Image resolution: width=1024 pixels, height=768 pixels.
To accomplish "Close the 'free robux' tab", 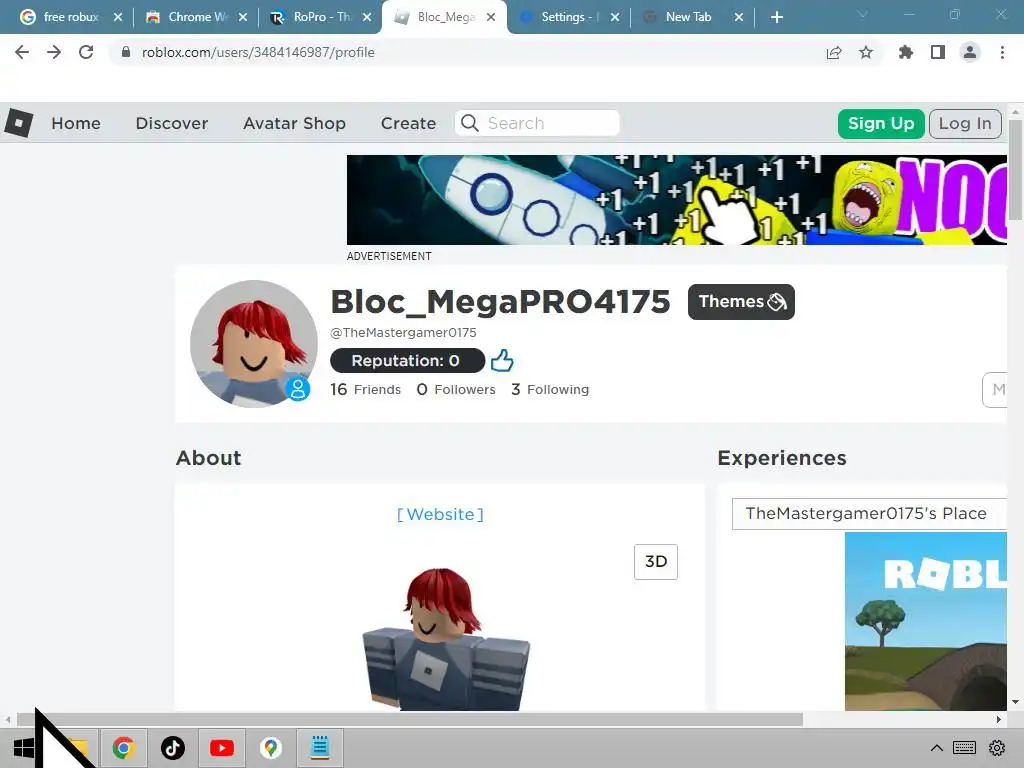I will [x=118, y=17].
